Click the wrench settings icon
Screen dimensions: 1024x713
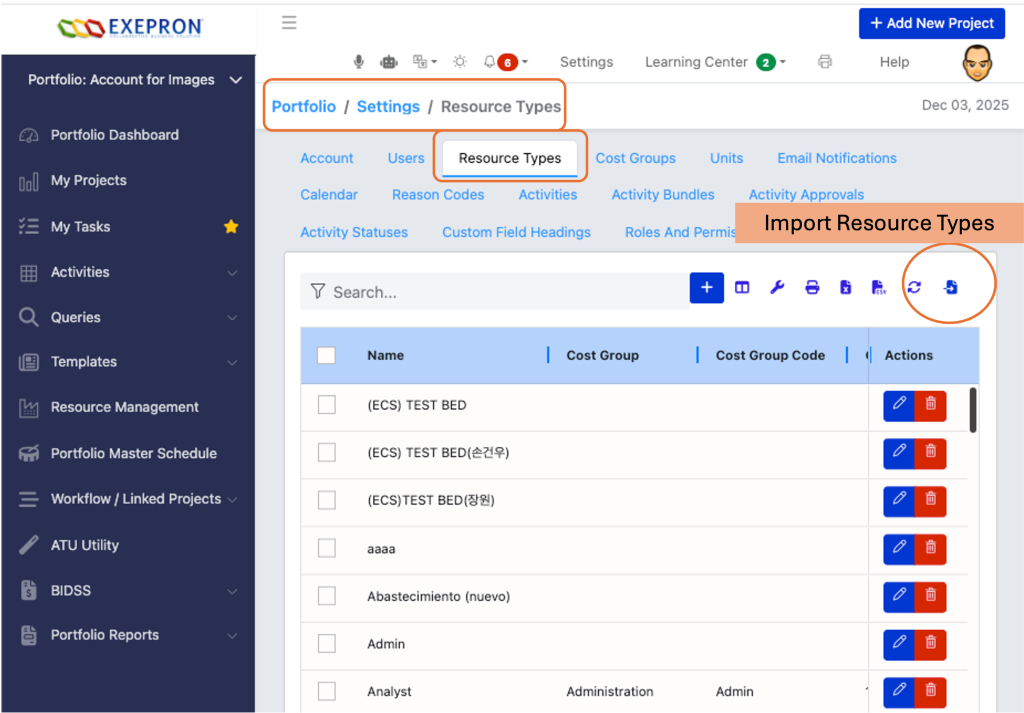(777, 288)
